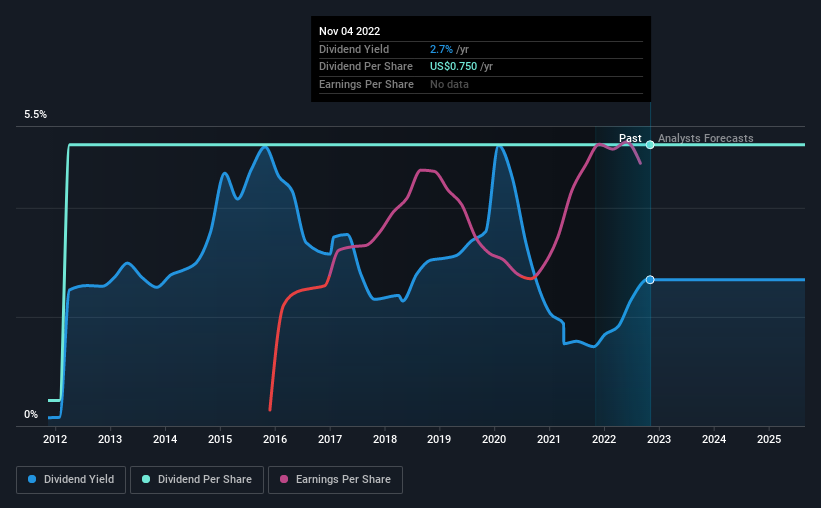Select 2020 on the x-axis
The height and width of the screenshot is (508, 821).
[495, 439]
